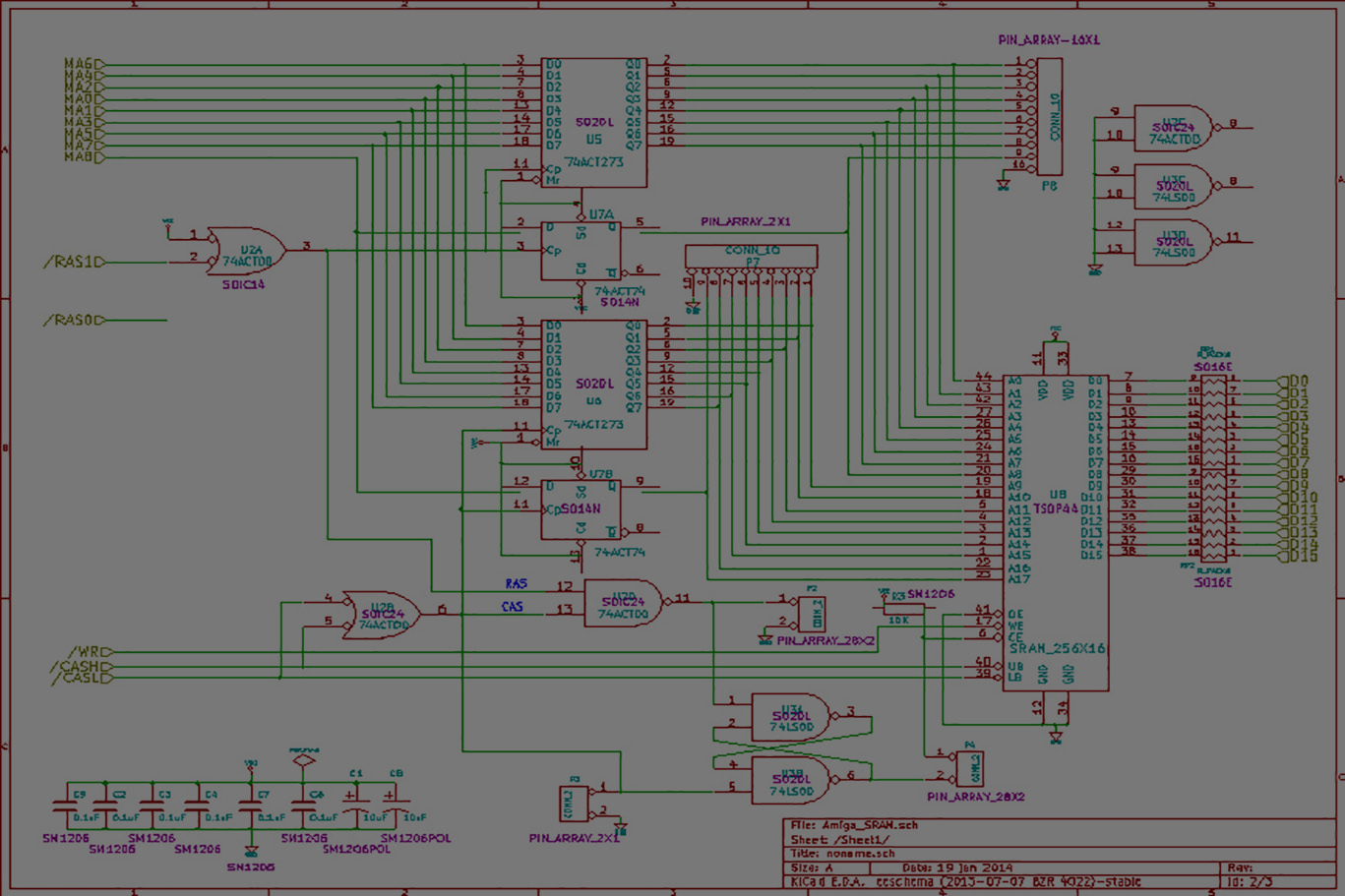Image resolution: width=1345 pixels, height=896 pixels.
Task: Select the MA6 address label
Action: pyautogui.click(x=79, y=64)
